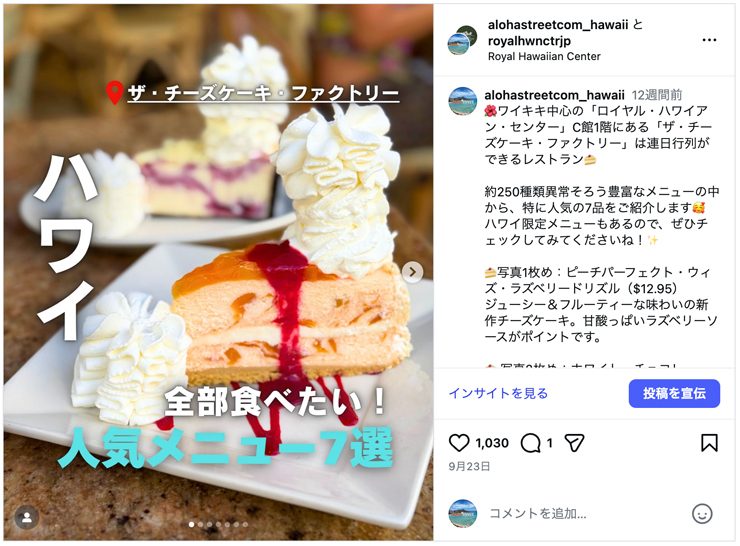Like the post with heart icon
Viewport: 740px width, 546px height.
tap(458, 443)
